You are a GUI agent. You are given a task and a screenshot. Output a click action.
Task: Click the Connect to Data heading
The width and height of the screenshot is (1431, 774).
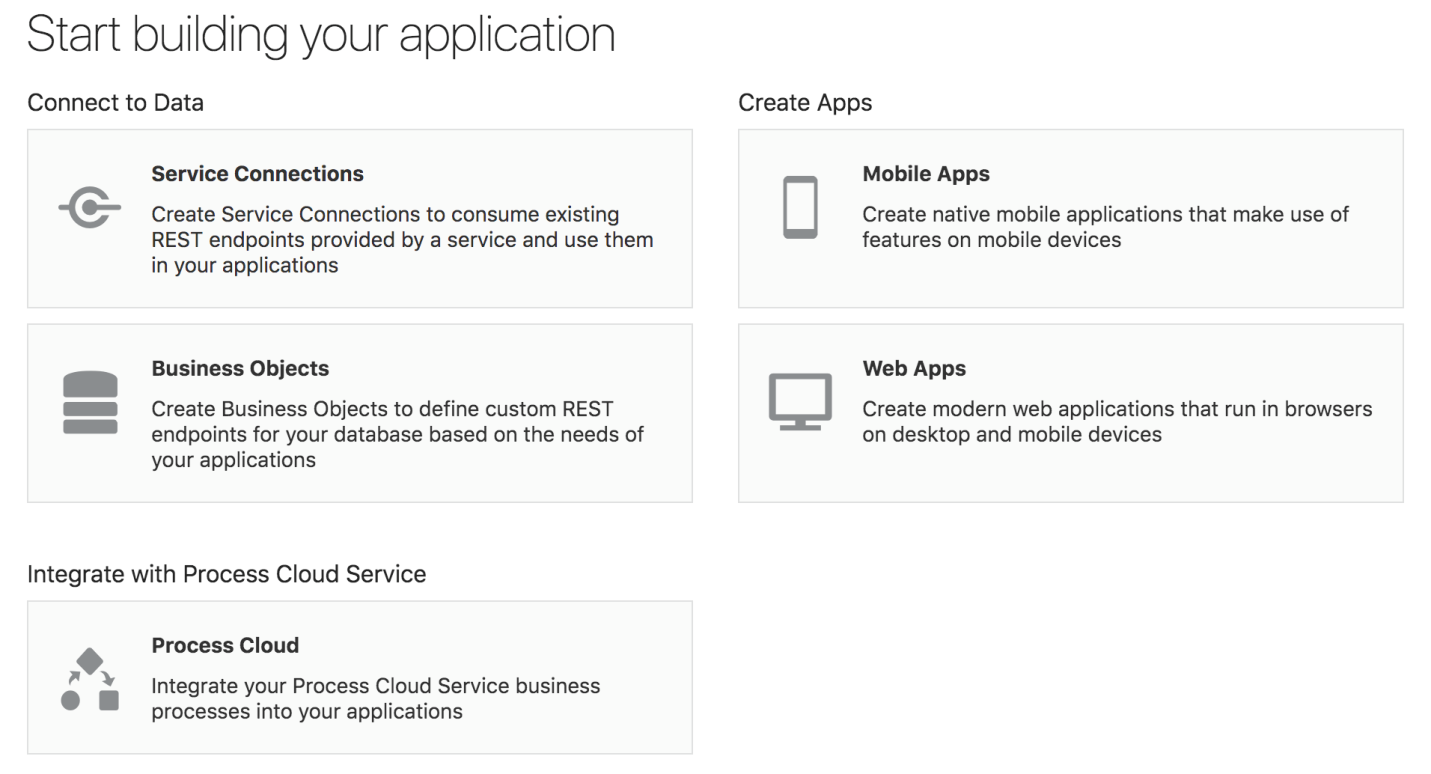115,102
